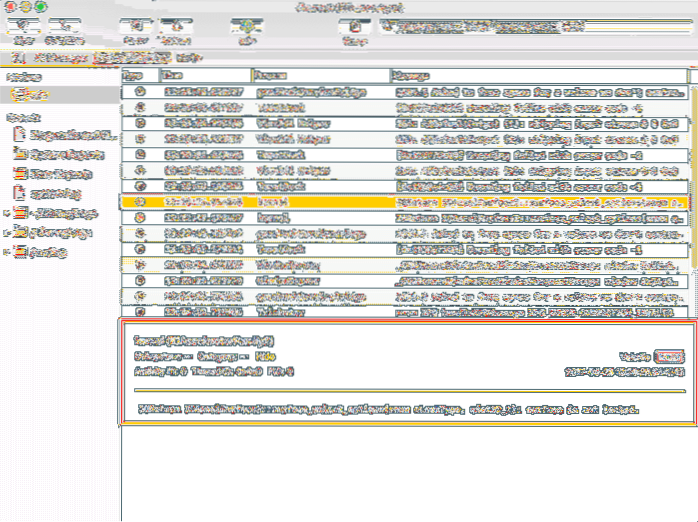Open Diagnostic and Usage reports in sidebar
698x522 pixels.
pyautogui.click(x=62, y=135)
